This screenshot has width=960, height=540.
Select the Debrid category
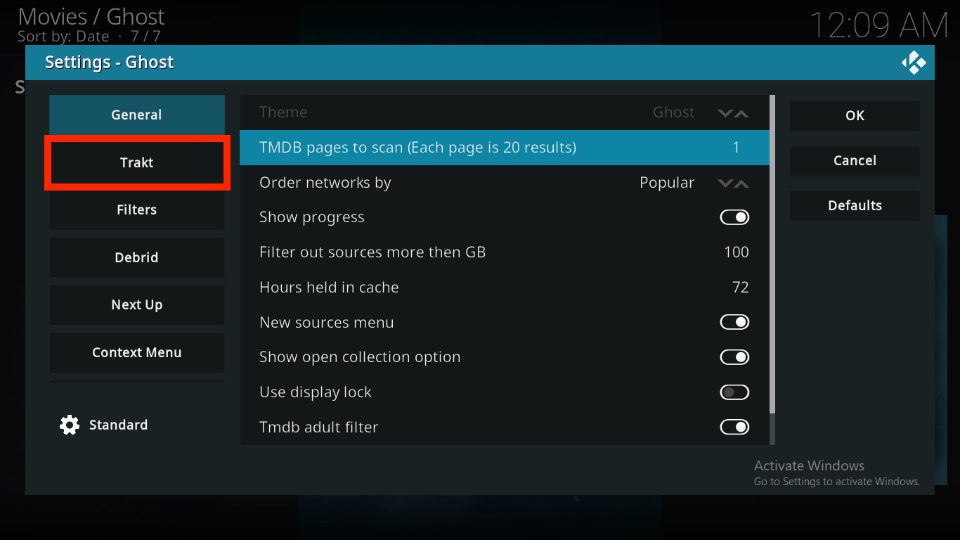point(137,257)
